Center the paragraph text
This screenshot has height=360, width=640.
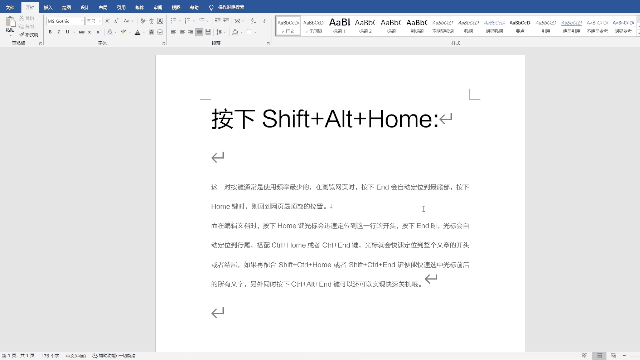182,32
